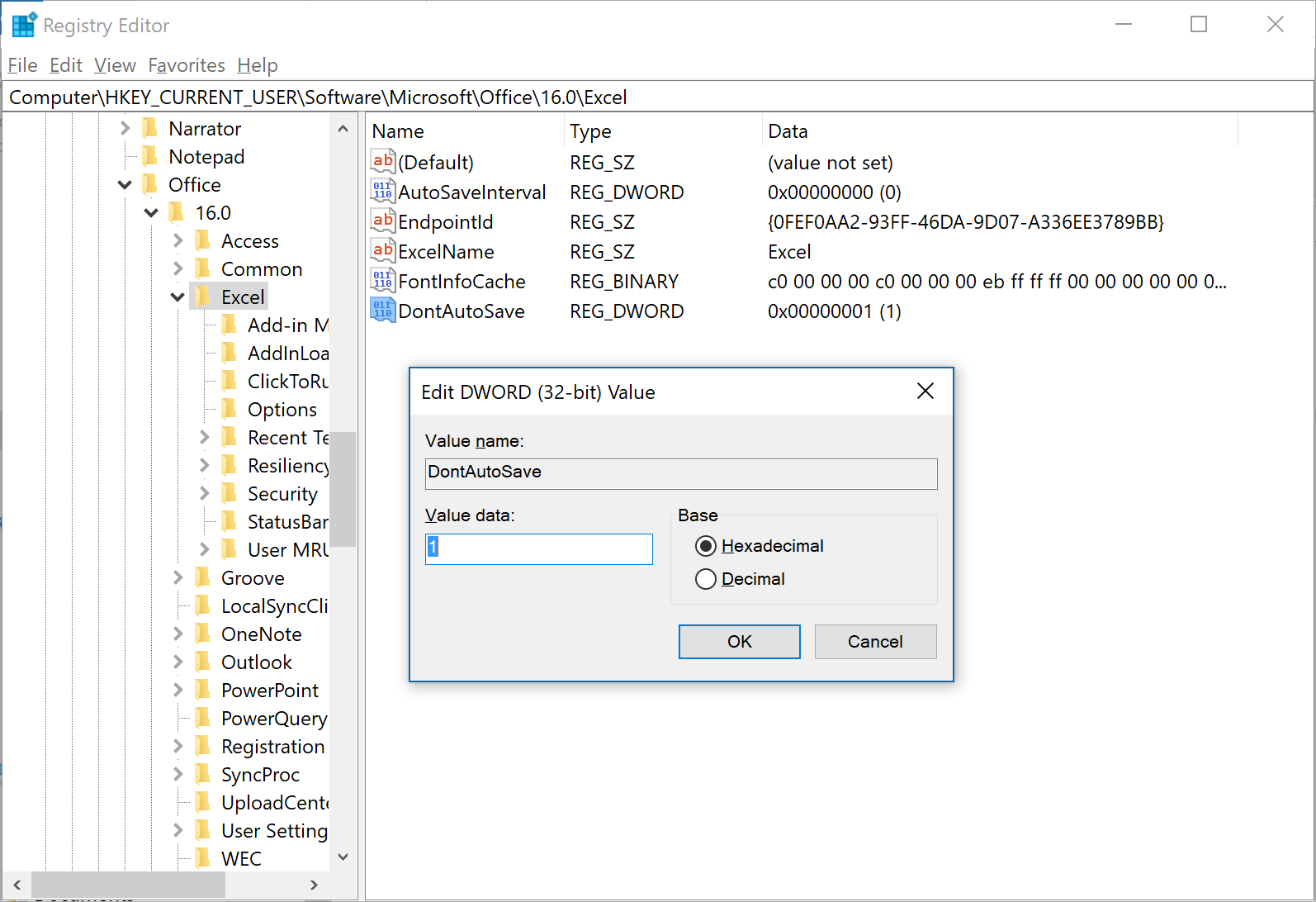The height and width of the screenshot is (902, 1316).
Task: Click the tree pane vertical scrollbar thumb
Action: 343,489
